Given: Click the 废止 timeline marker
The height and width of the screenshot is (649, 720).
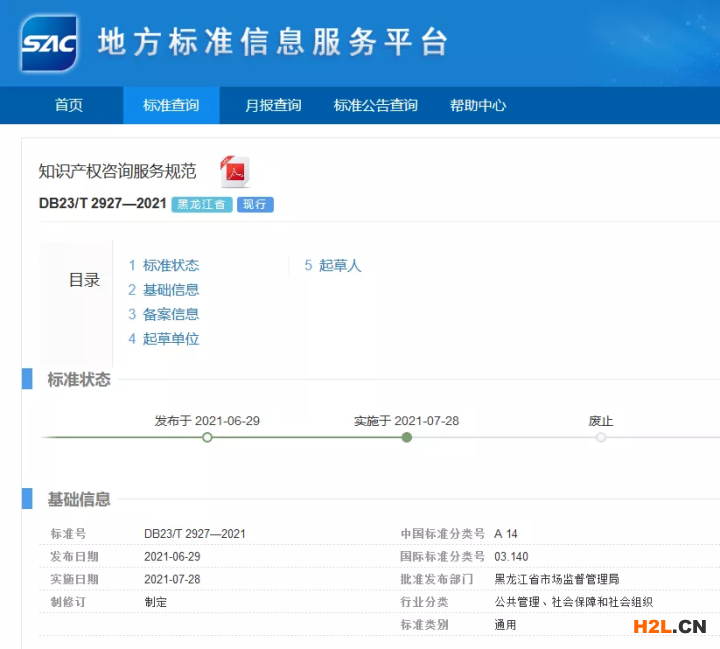Looking at the screenshot, I should tap(601, 437).
